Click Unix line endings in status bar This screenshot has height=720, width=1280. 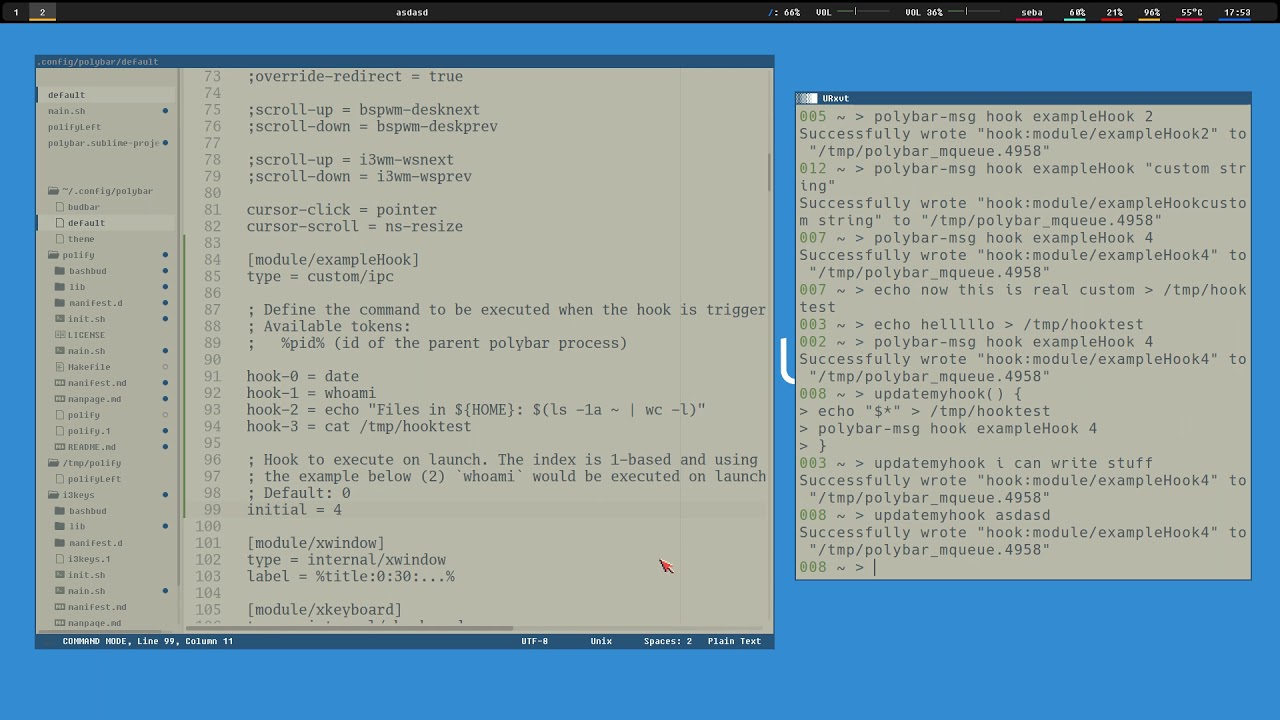click(x=601, y=641)
